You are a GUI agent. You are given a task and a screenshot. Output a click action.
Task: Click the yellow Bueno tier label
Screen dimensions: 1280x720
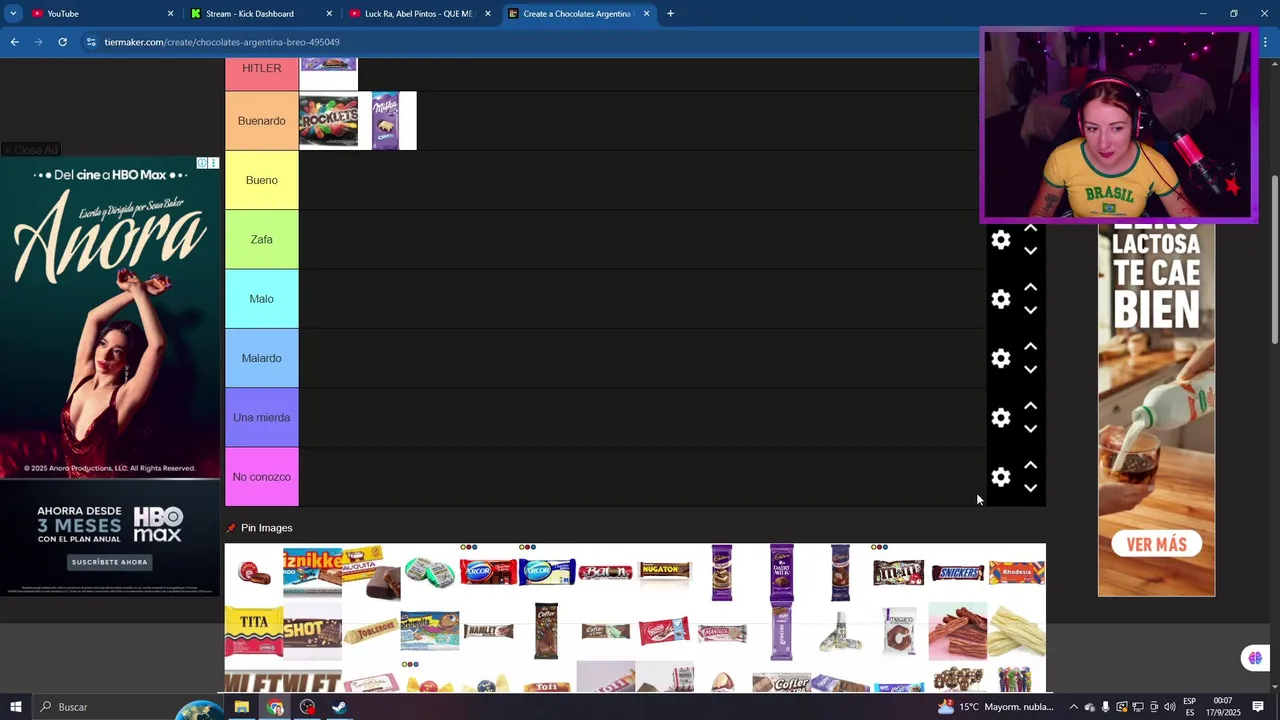tap(262, 180)
